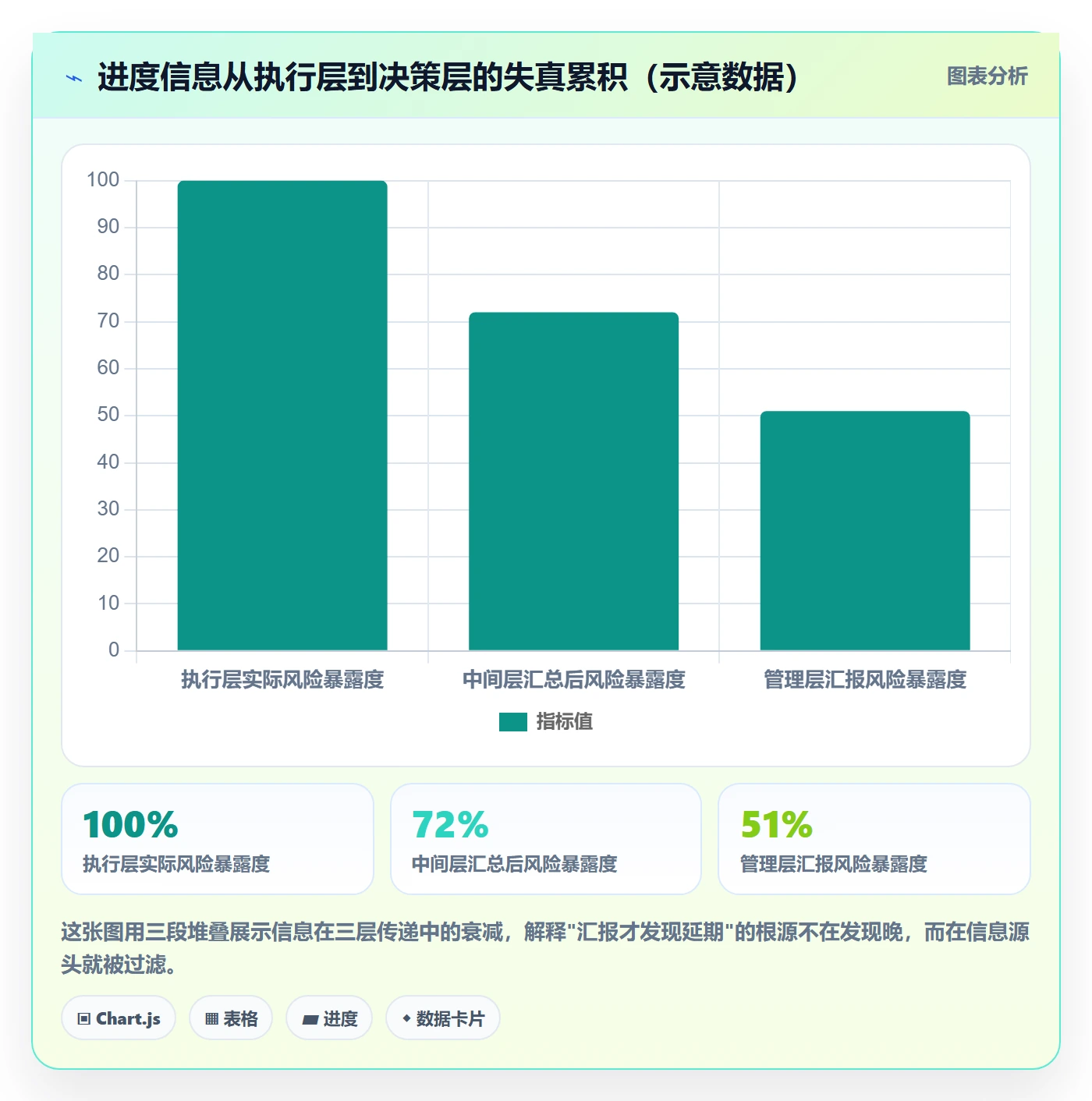The image size is (1092, 1101).
Task: Click the diamond icon in 数据卡片 chip
Action: (x=406, y=1018)
